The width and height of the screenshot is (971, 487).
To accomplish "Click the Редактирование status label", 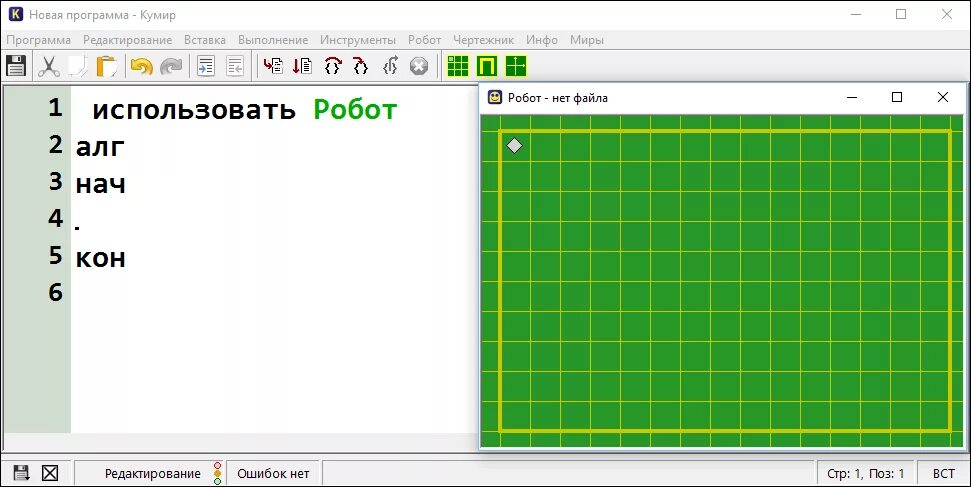I will [152, 473].
